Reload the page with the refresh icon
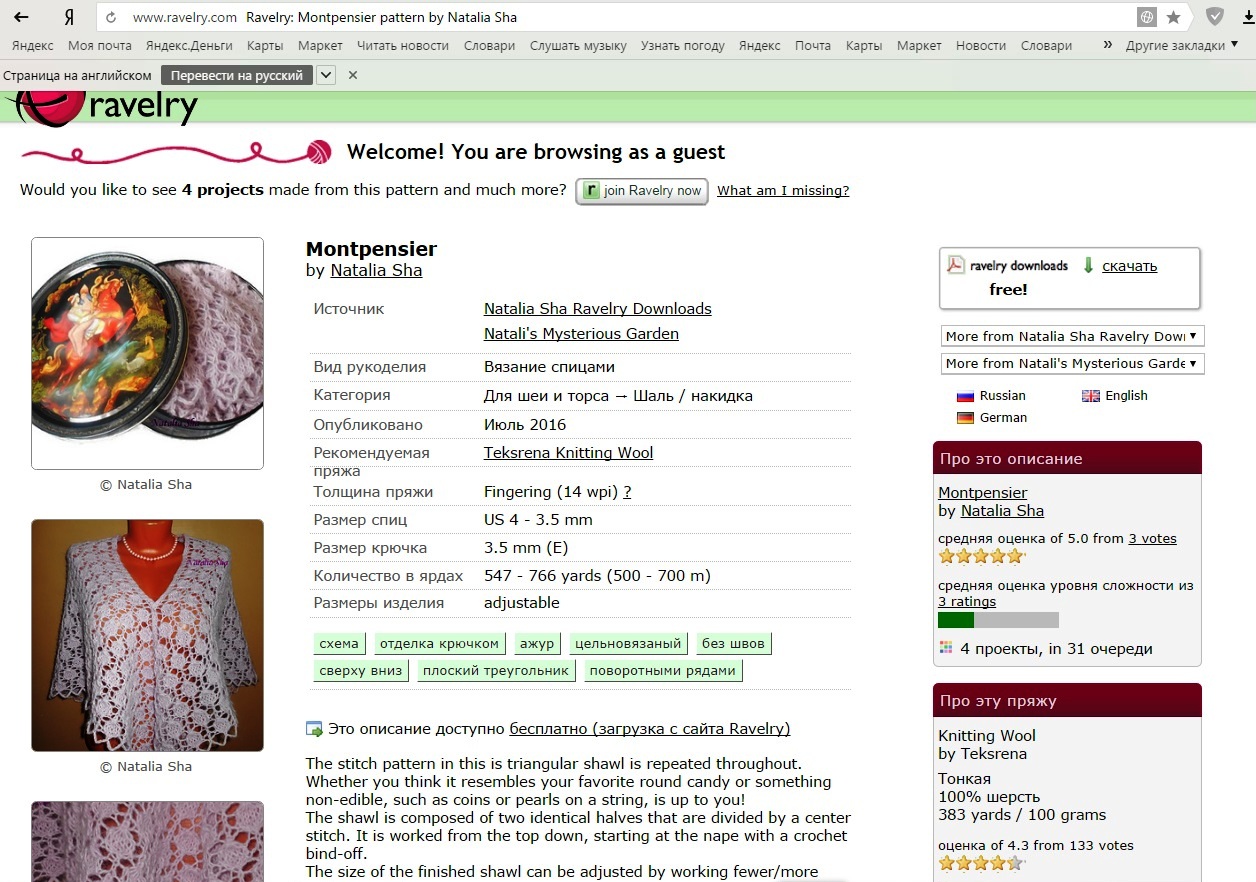Viewport: 1256px width, 882px height. point(111,17)
